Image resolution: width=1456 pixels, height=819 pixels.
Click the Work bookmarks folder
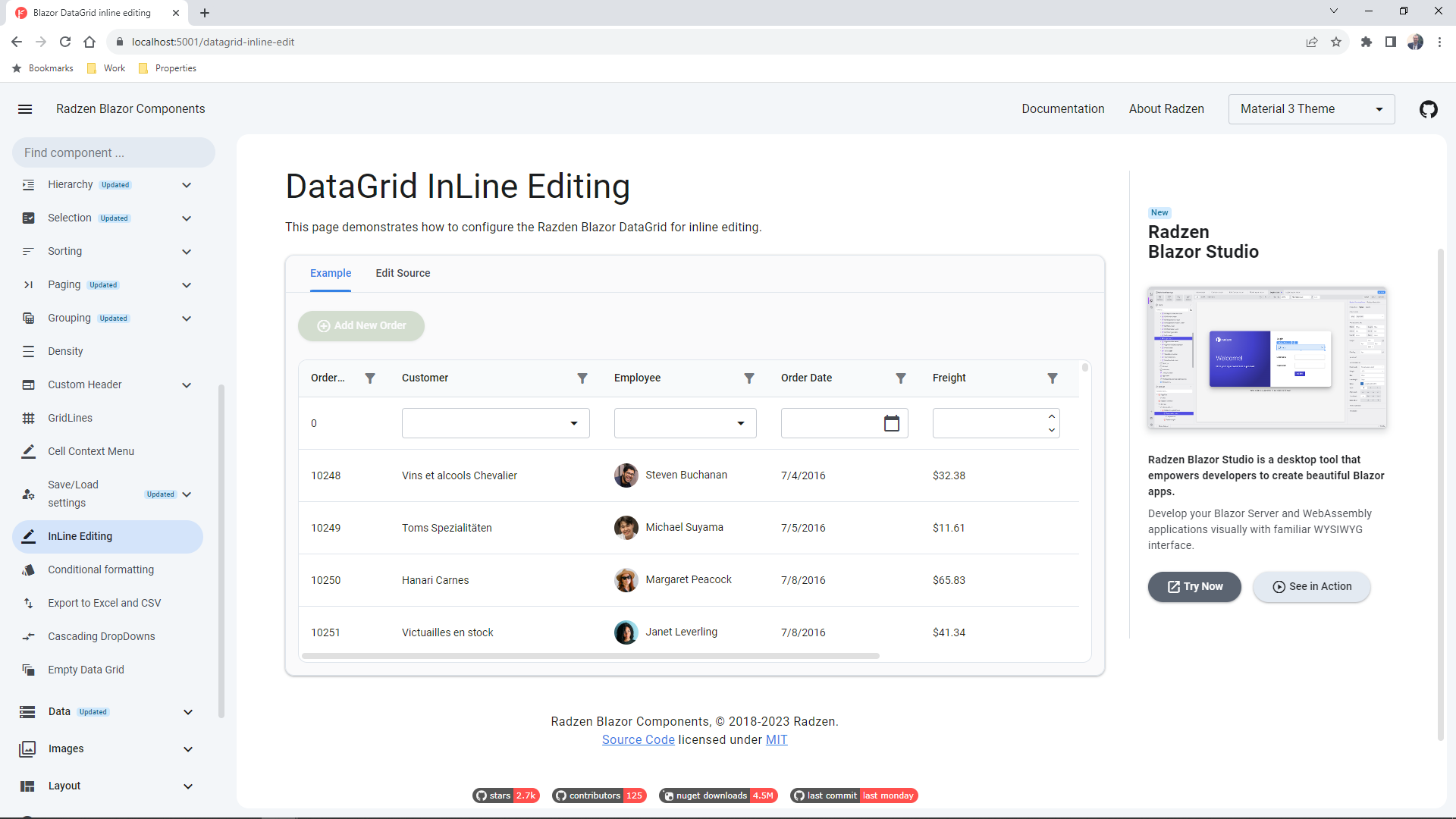(106, 68)
